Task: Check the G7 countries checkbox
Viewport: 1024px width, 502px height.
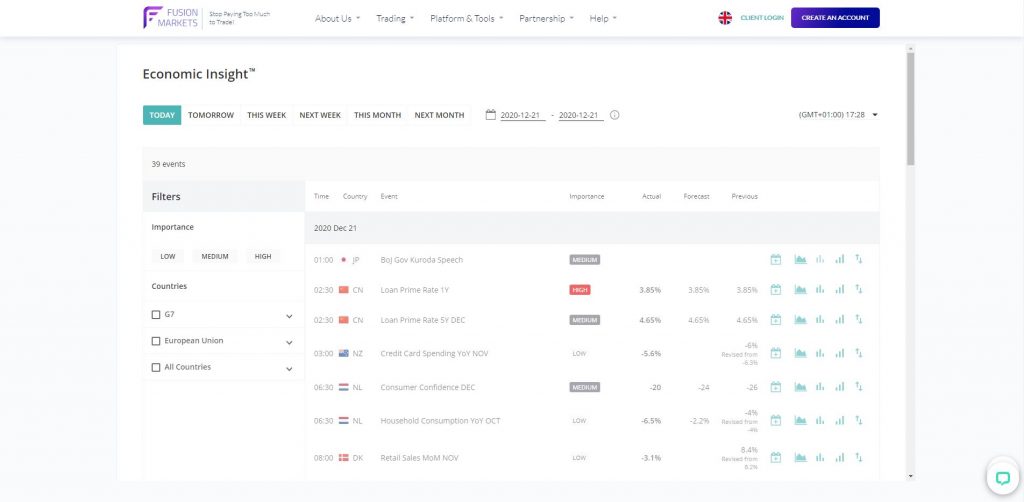Action: click(x=156, y=315)
